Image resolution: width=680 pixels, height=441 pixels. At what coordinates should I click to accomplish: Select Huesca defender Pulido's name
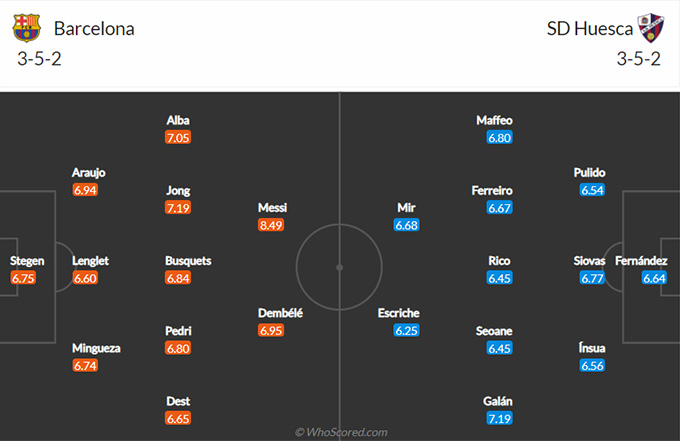click(x=590, y=173)
